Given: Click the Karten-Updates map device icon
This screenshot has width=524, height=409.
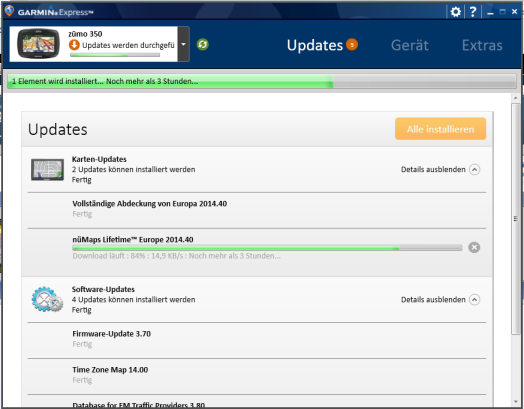Looking at the screenshot, I should click(x=47, y=169).
